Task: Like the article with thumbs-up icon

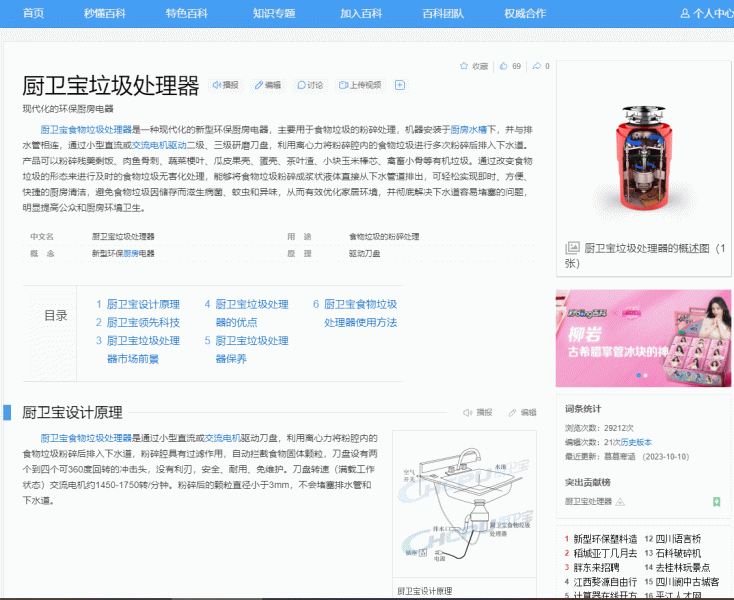Action: (x=504, y=66)
